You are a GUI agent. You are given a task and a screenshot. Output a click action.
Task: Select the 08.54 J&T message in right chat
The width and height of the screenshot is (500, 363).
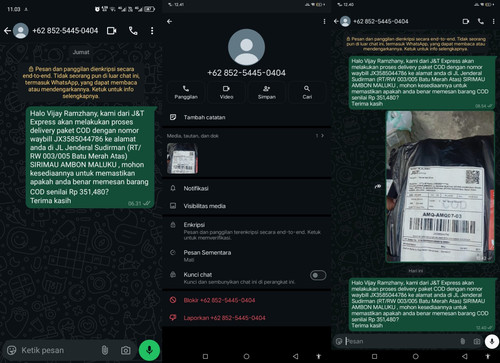422,82
